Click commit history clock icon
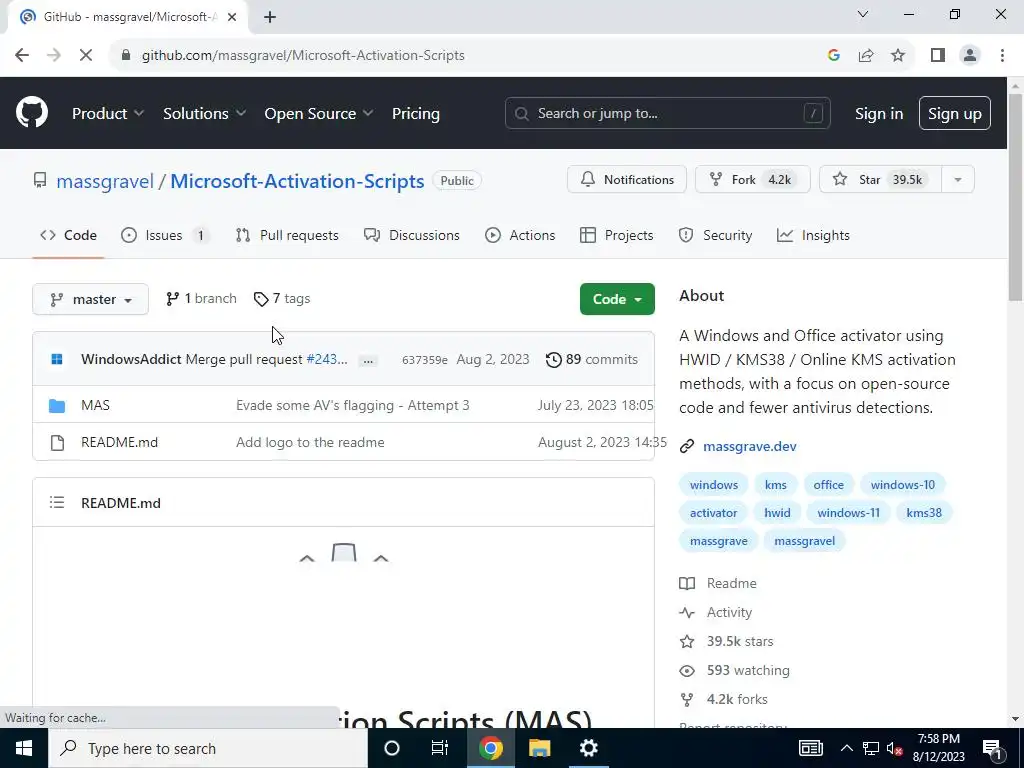The image size is (1024, 768). (x=553, y=359)
